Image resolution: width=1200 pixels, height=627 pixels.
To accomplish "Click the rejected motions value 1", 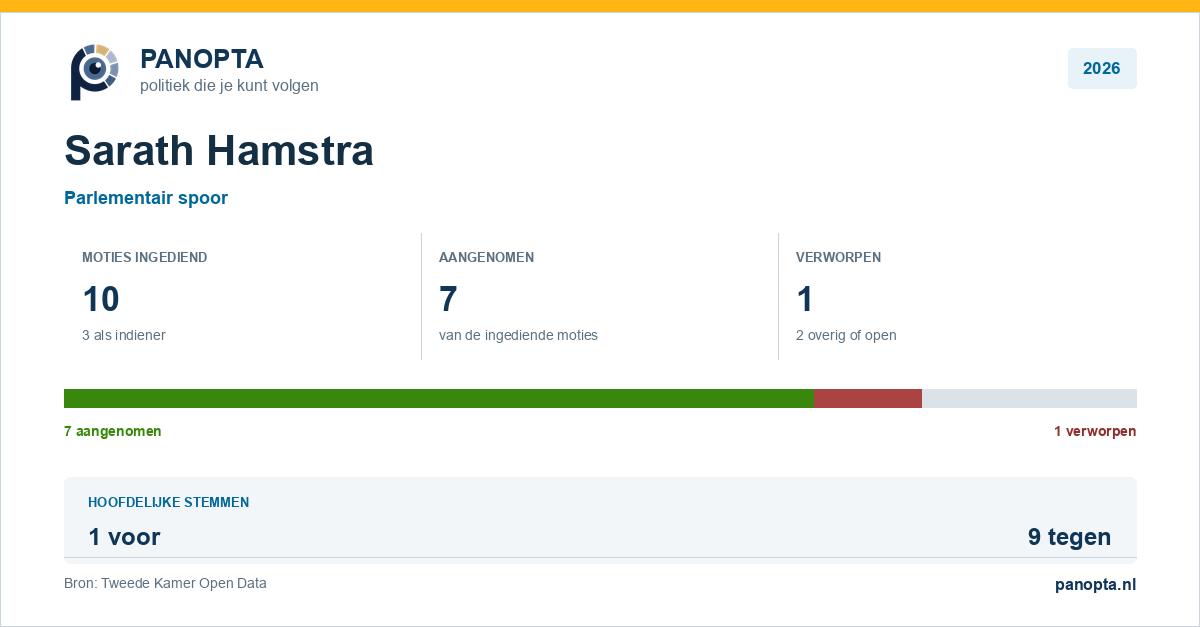I will point(805,299).
